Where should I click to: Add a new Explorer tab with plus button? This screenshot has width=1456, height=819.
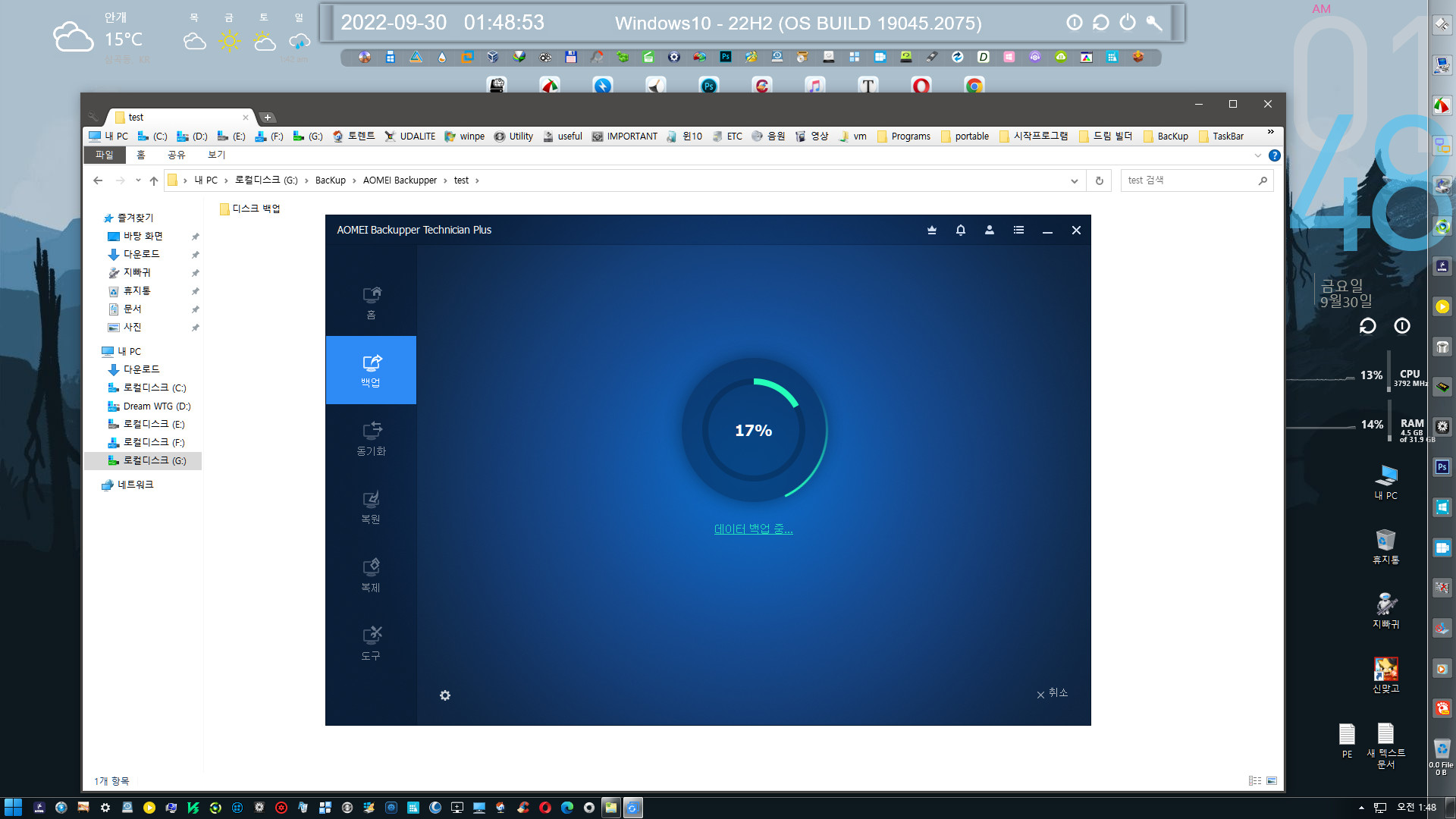[268, 118]
